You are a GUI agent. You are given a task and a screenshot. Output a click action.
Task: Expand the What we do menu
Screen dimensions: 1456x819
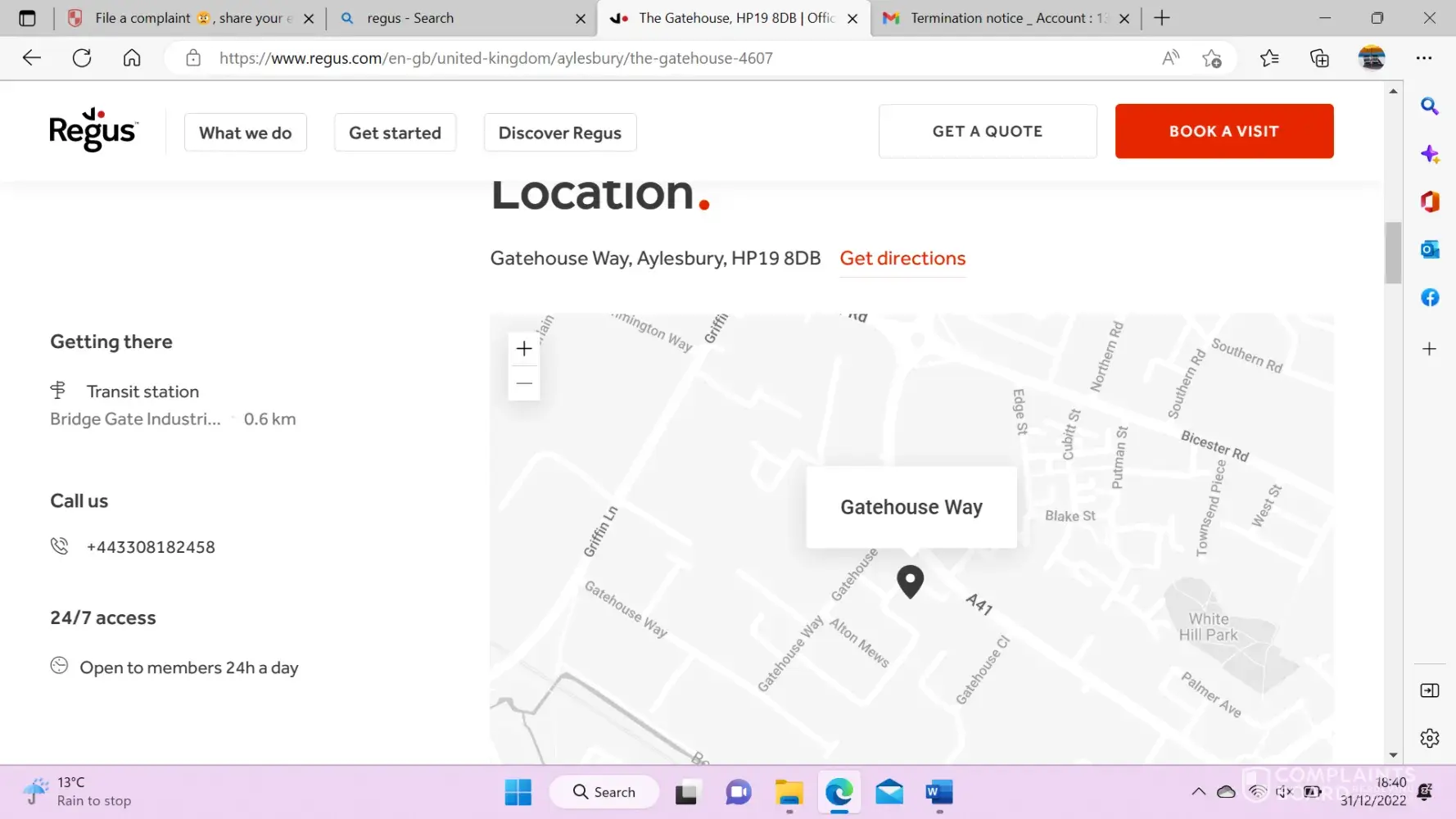245,133
